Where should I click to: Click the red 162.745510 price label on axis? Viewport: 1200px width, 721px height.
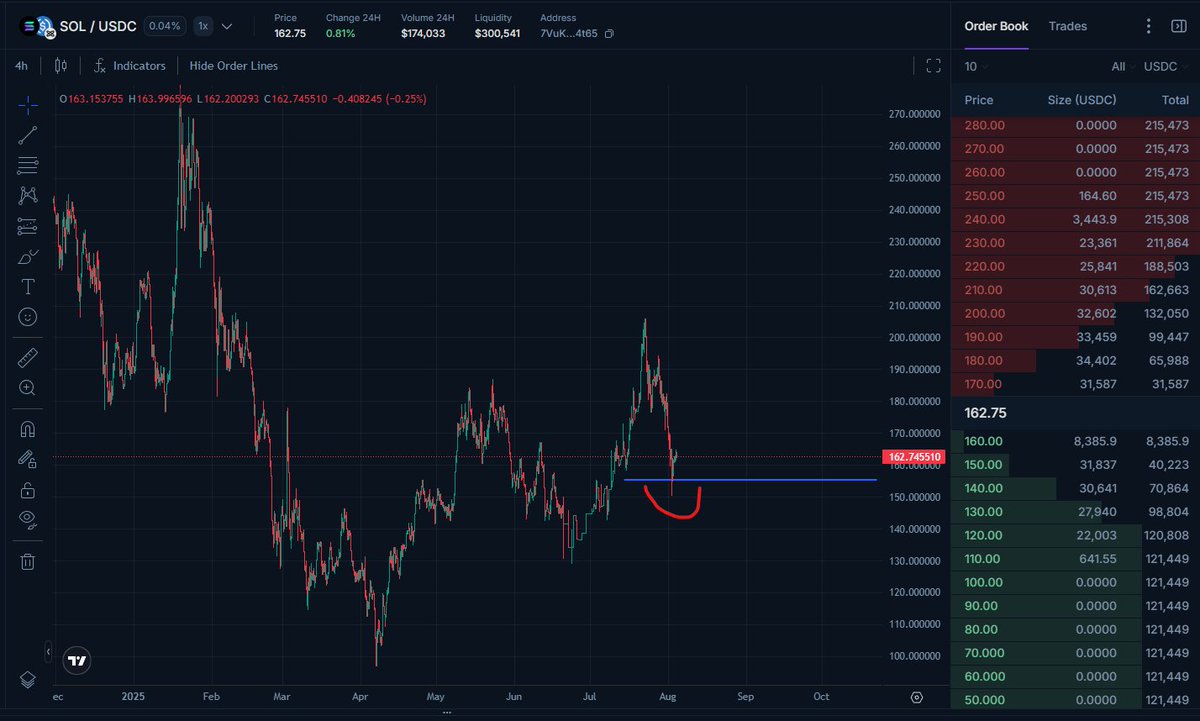[x=913, y=457]
